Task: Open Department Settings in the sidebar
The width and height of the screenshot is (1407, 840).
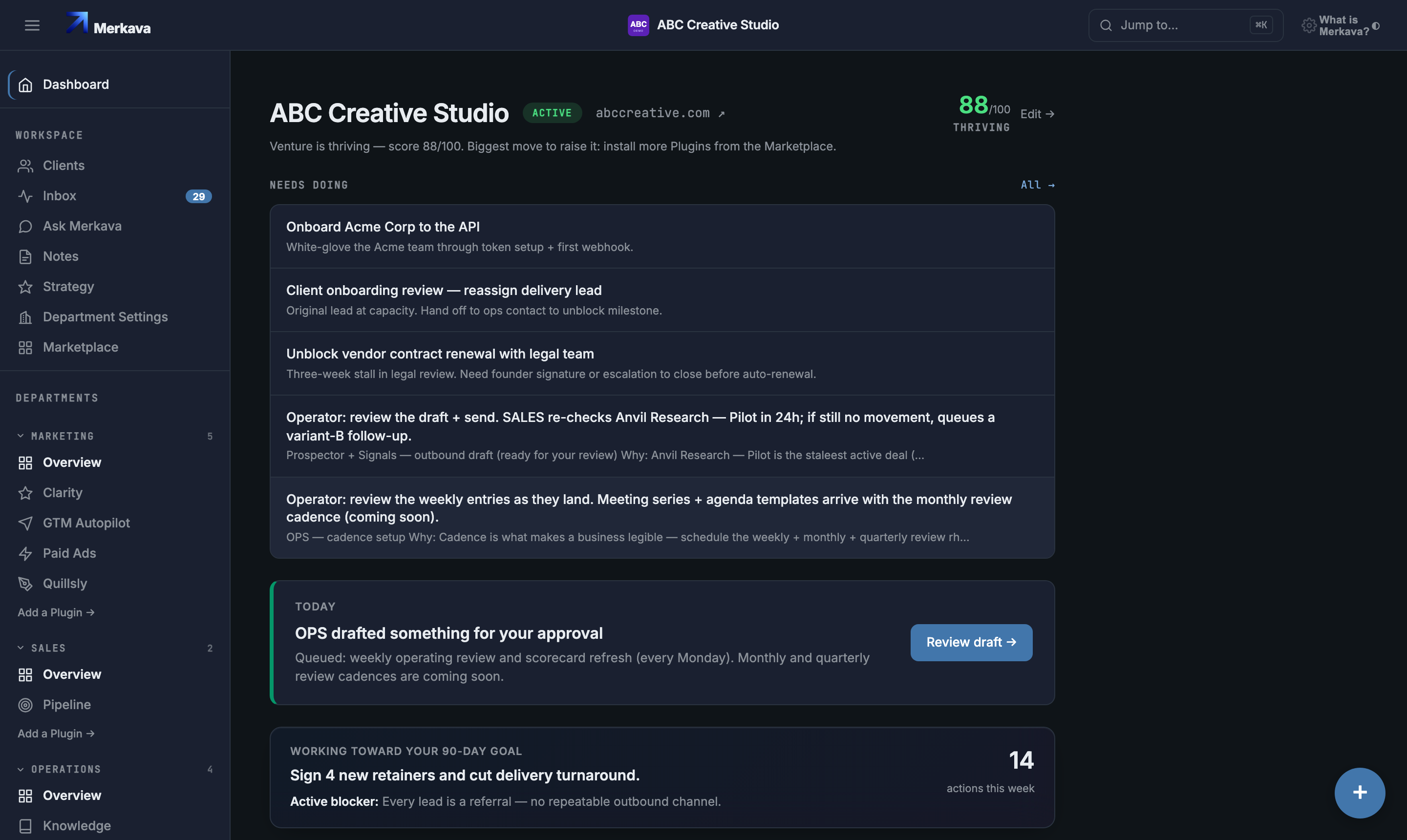Action: (x=114, y=317)
